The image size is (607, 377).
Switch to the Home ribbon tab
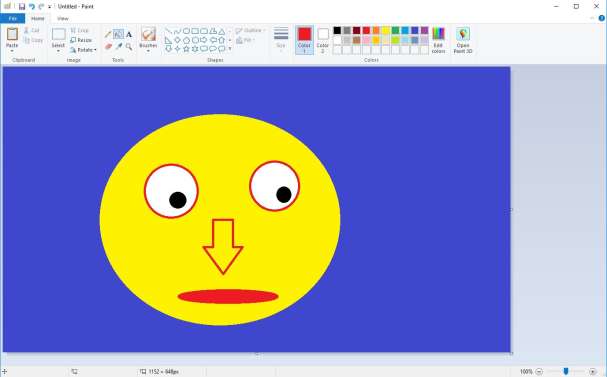tap(38, 18)
